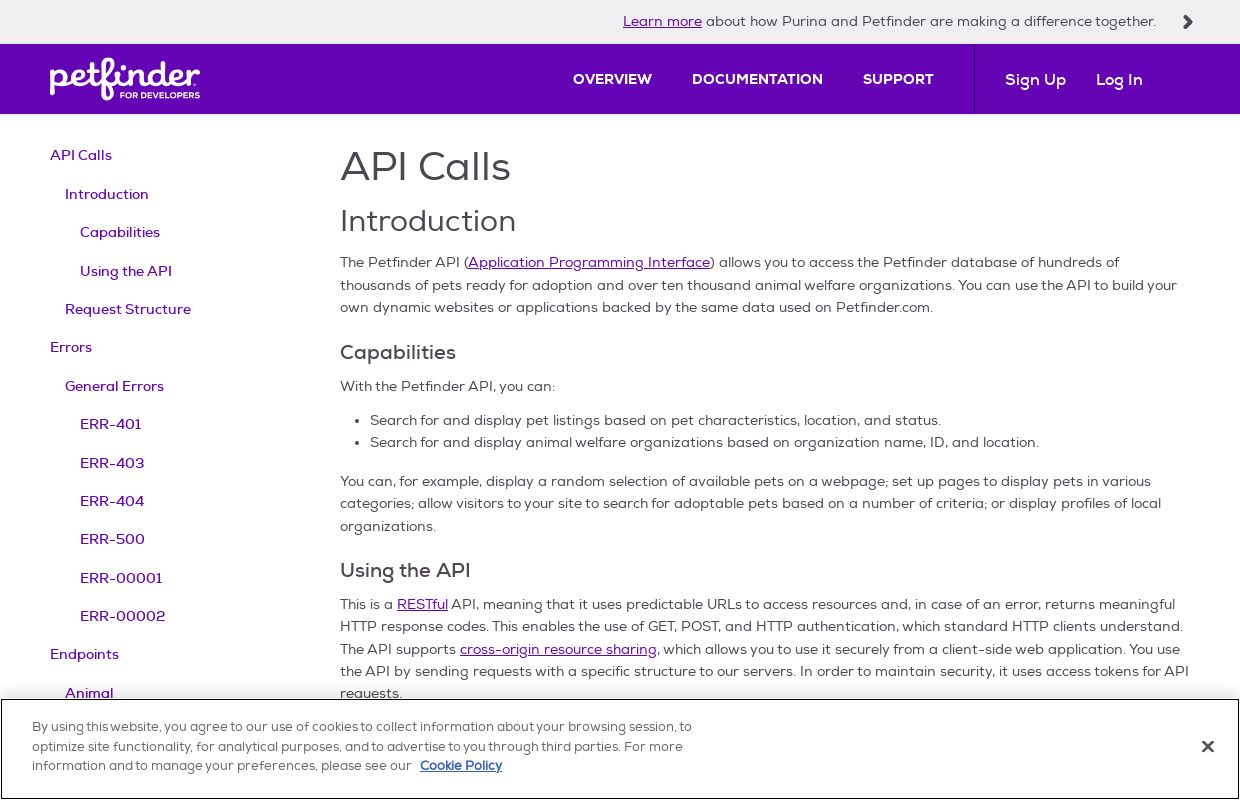
Task: Go to Introduction in the sidebar
Action: [107, 194]
